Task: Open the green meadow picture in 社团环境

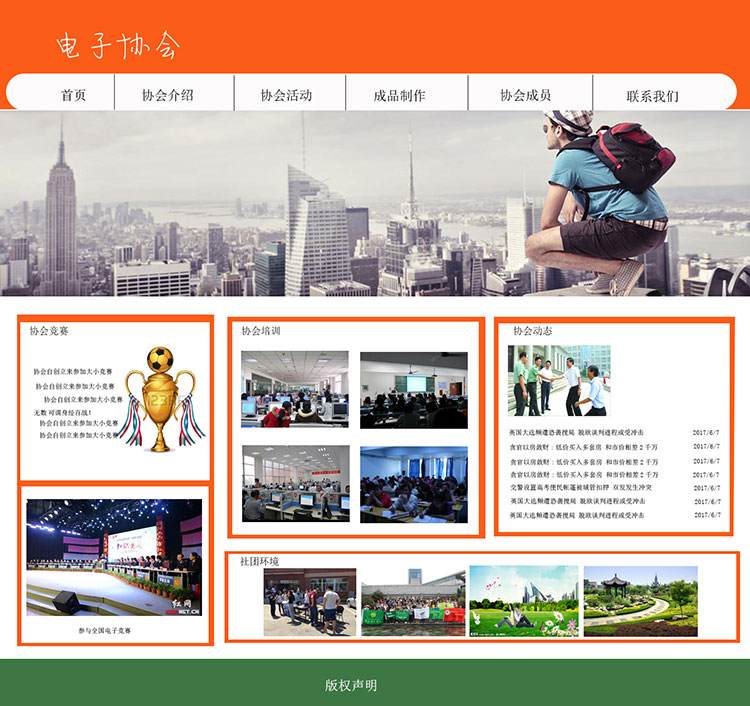Action: coord(523,601)
